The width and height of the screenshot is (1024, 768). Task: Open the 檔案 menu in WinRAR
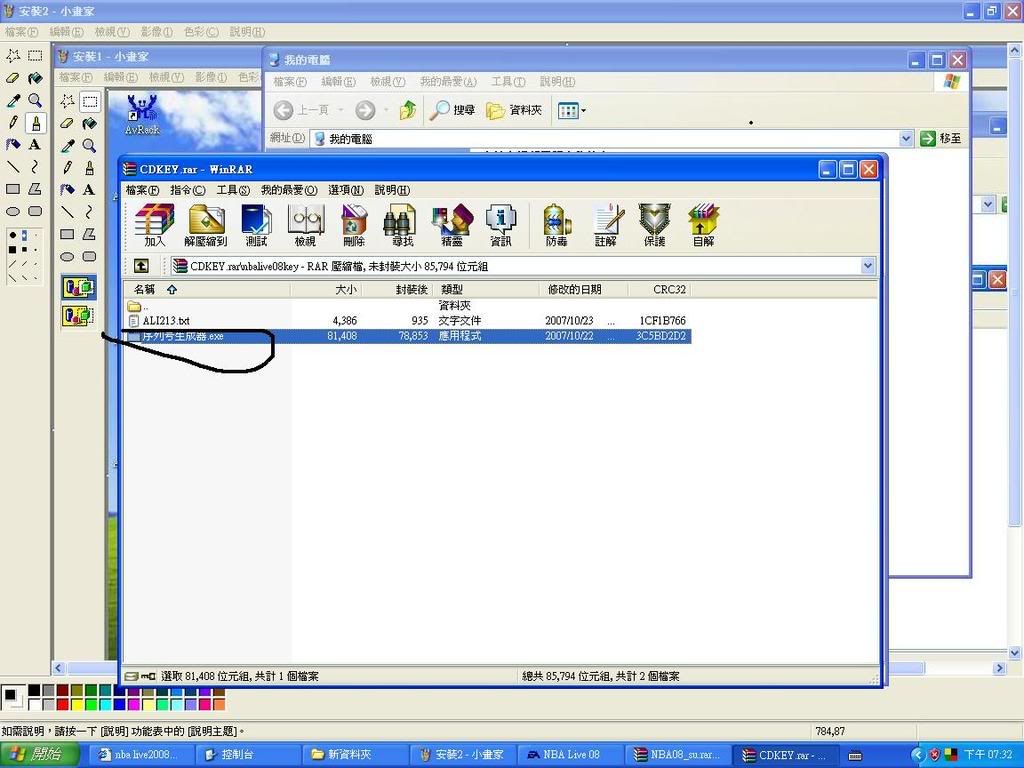(x=142, y=190)
